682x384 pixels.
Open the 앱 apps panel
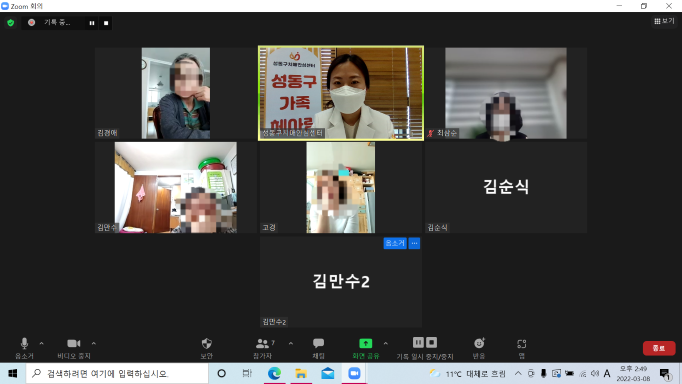(x=522, y=347)
